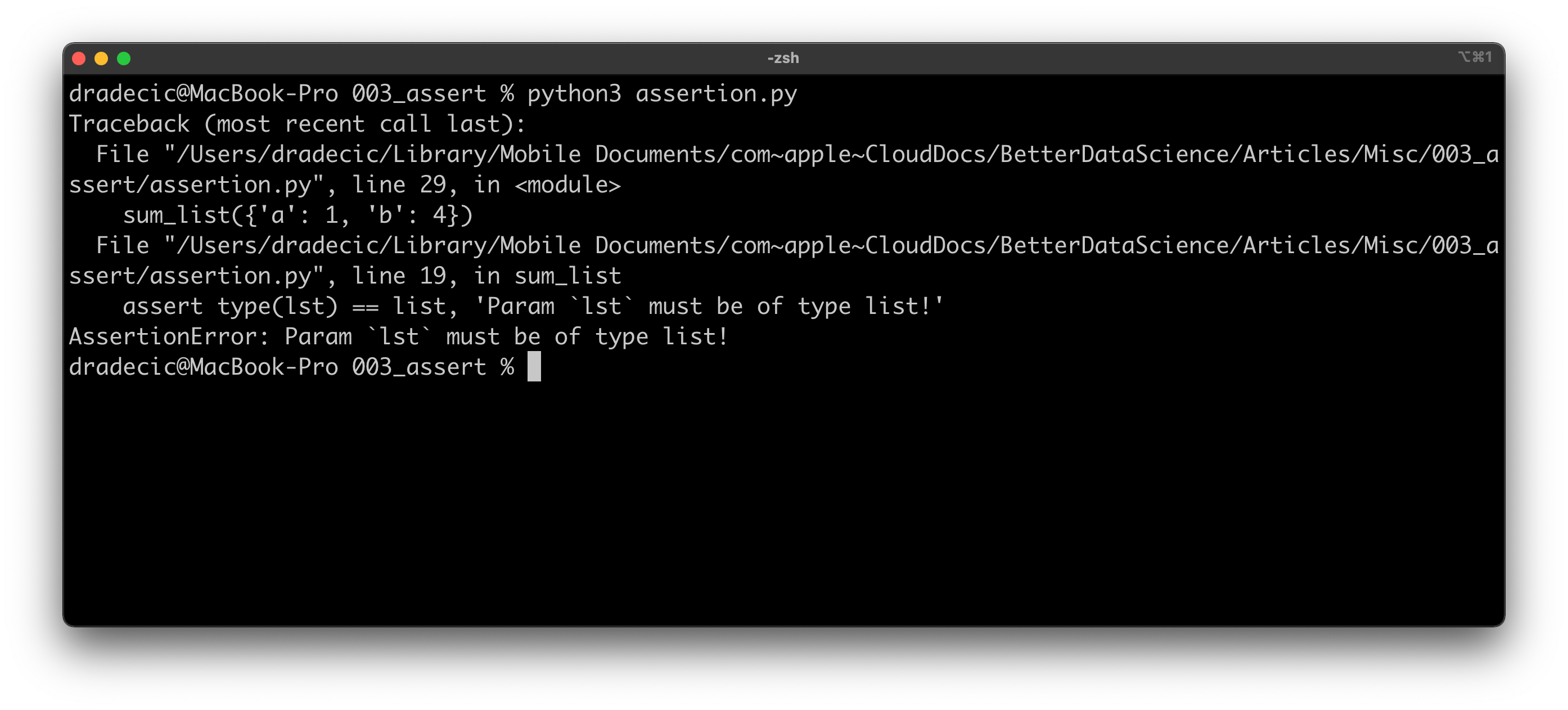
Task: Close the zsh terminal window
Action: (x=79, y=59)
